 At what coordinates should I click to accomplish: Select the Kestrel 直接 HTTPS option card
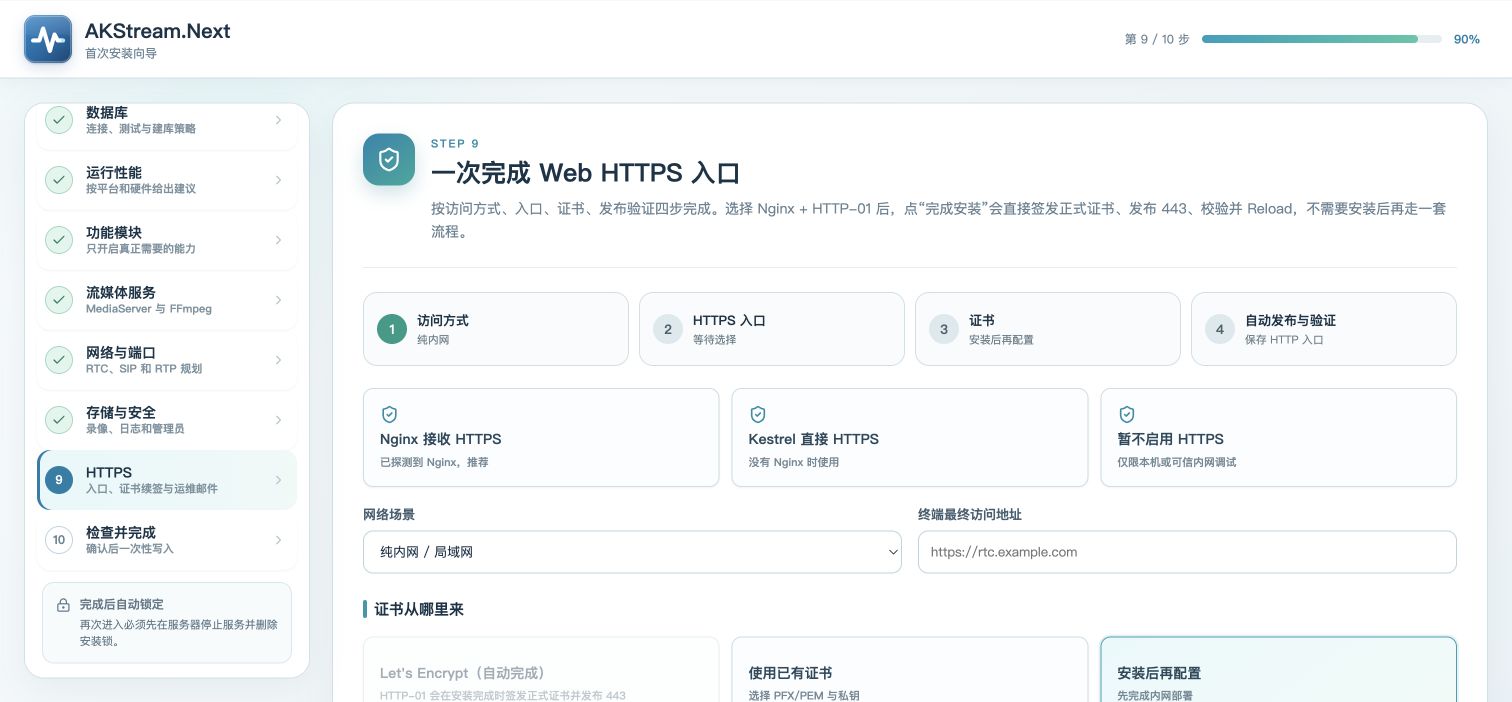[910, 438]
